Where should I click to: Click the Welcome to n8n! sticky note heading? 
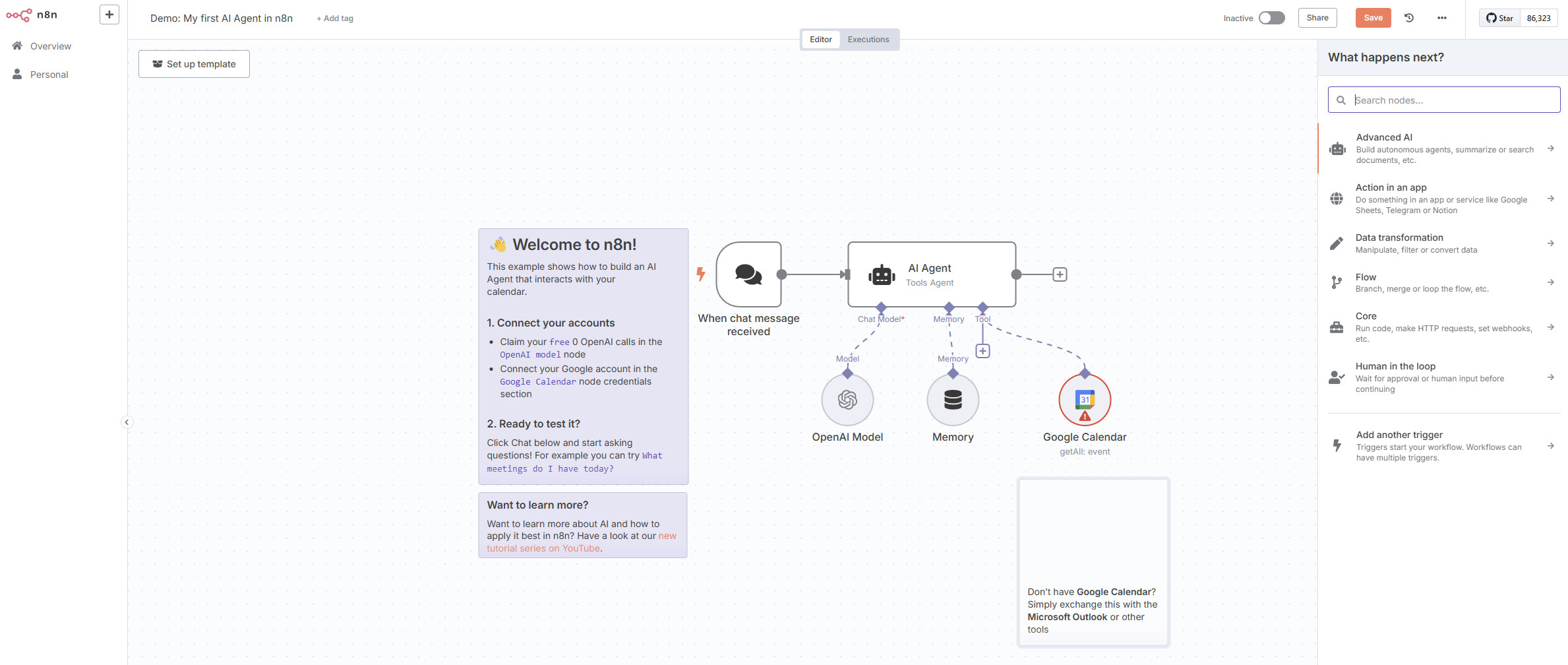coord(574,245)
